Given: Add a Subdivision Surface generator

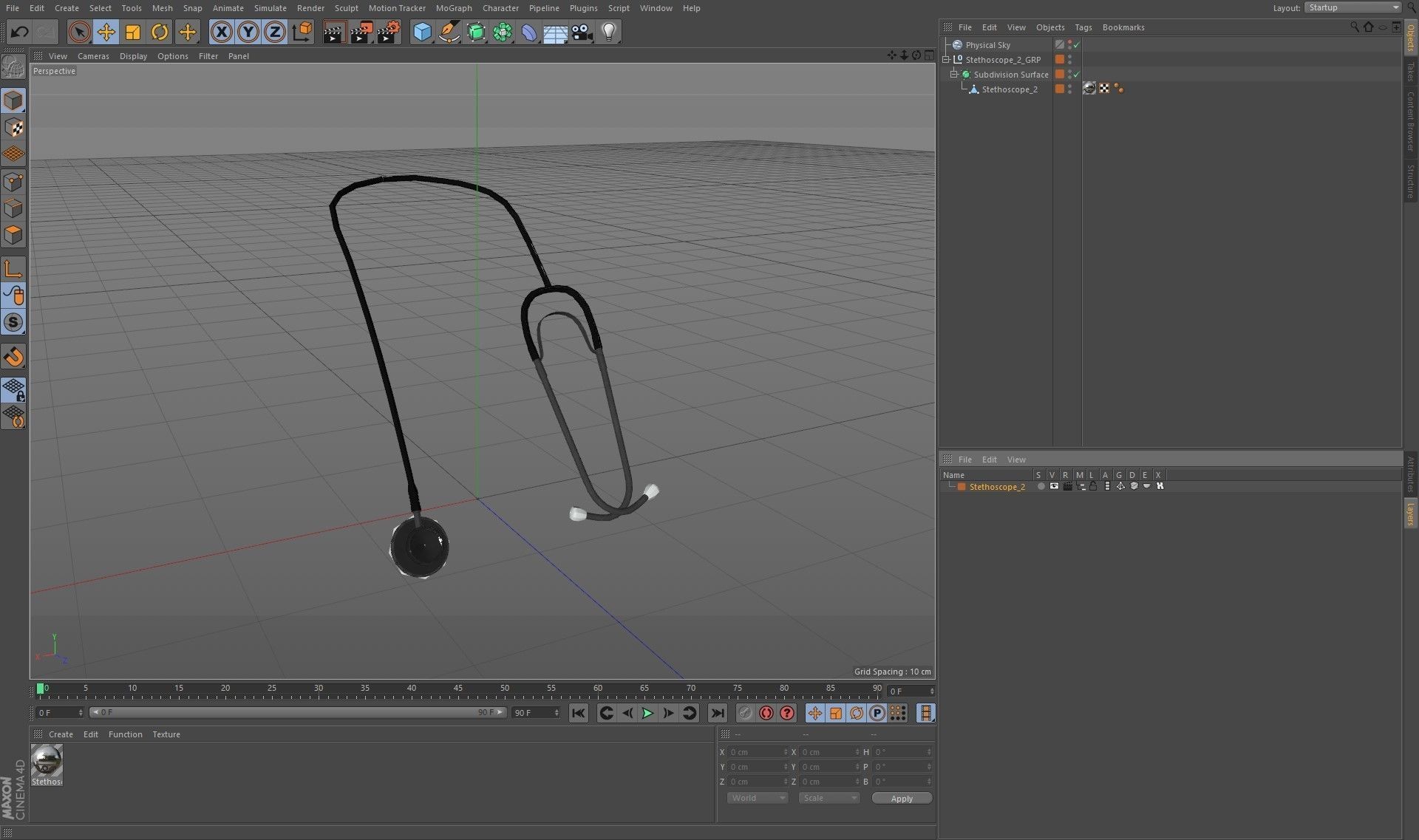Looking at the screenshot, I should 476,32.
